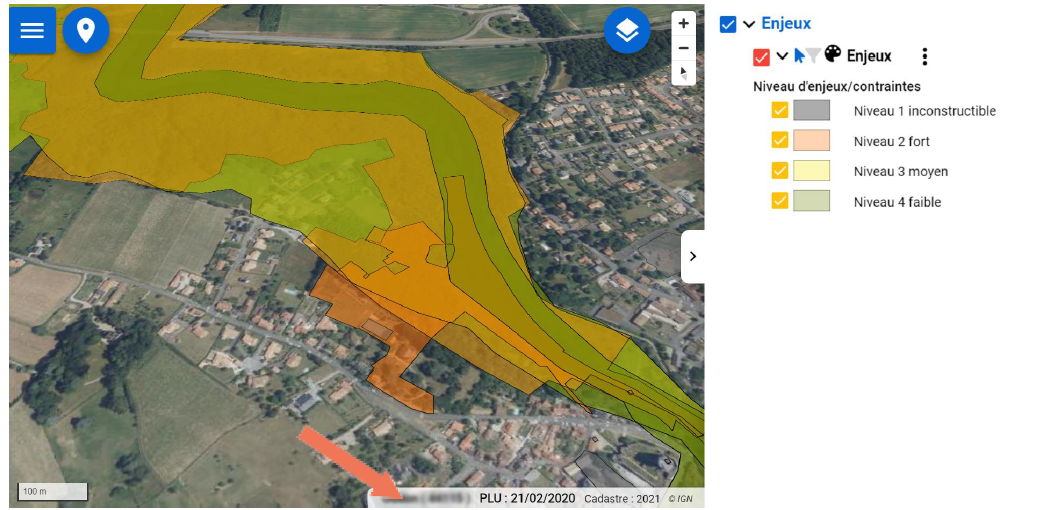Uncheck Niveau 1 inconstructible checkbox
The width and height of the screenshot is (1048, 510).
[780, 111]
